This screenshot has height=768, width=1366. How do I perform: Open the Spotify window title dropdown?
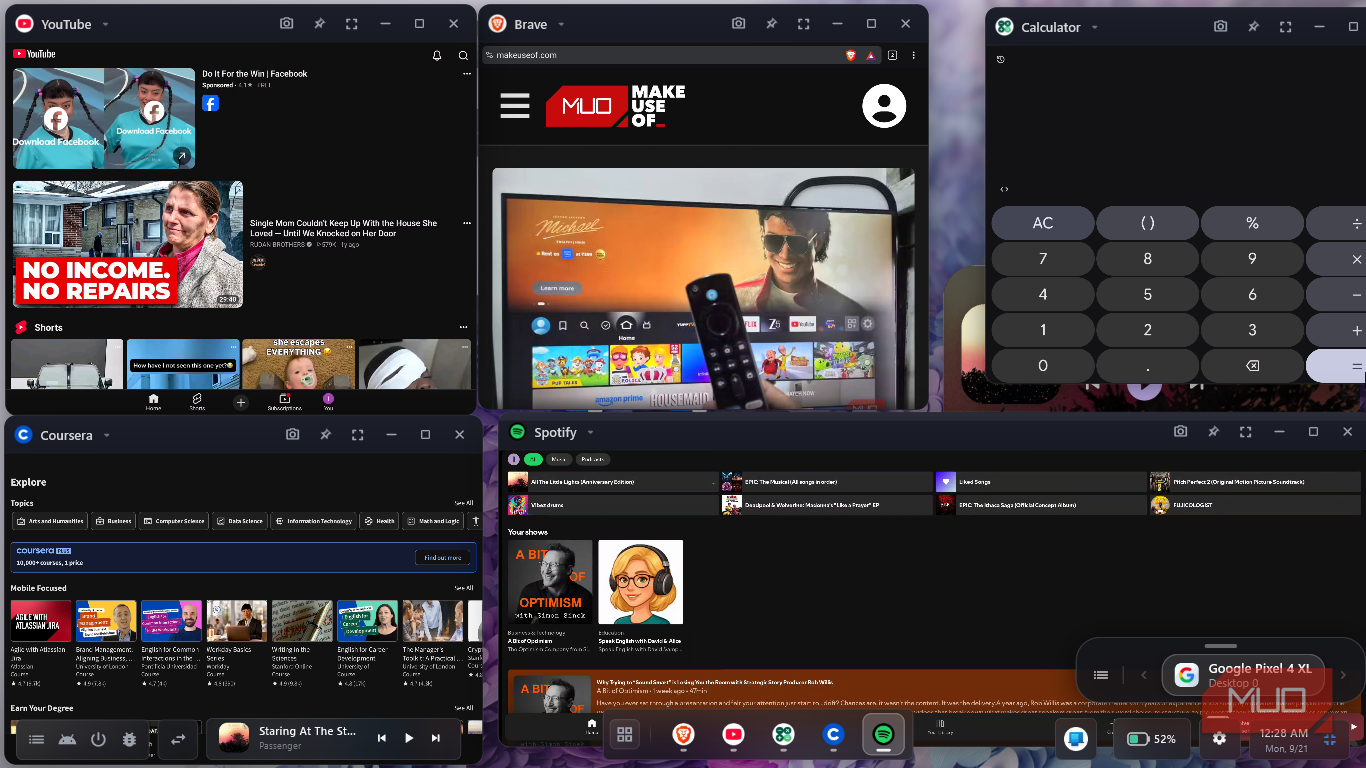point(590,432)
